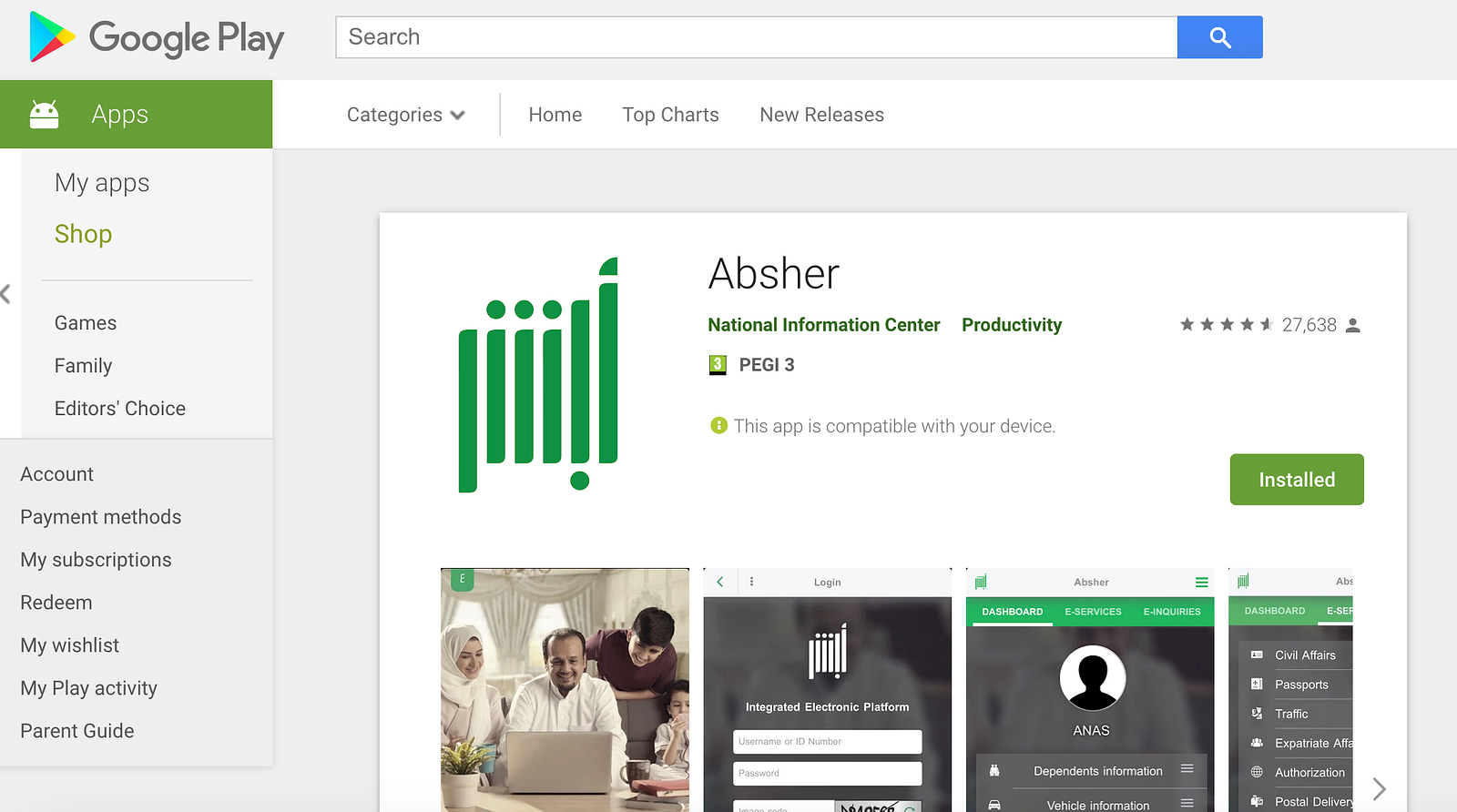Click the compatibility info icon

(718, 425)
